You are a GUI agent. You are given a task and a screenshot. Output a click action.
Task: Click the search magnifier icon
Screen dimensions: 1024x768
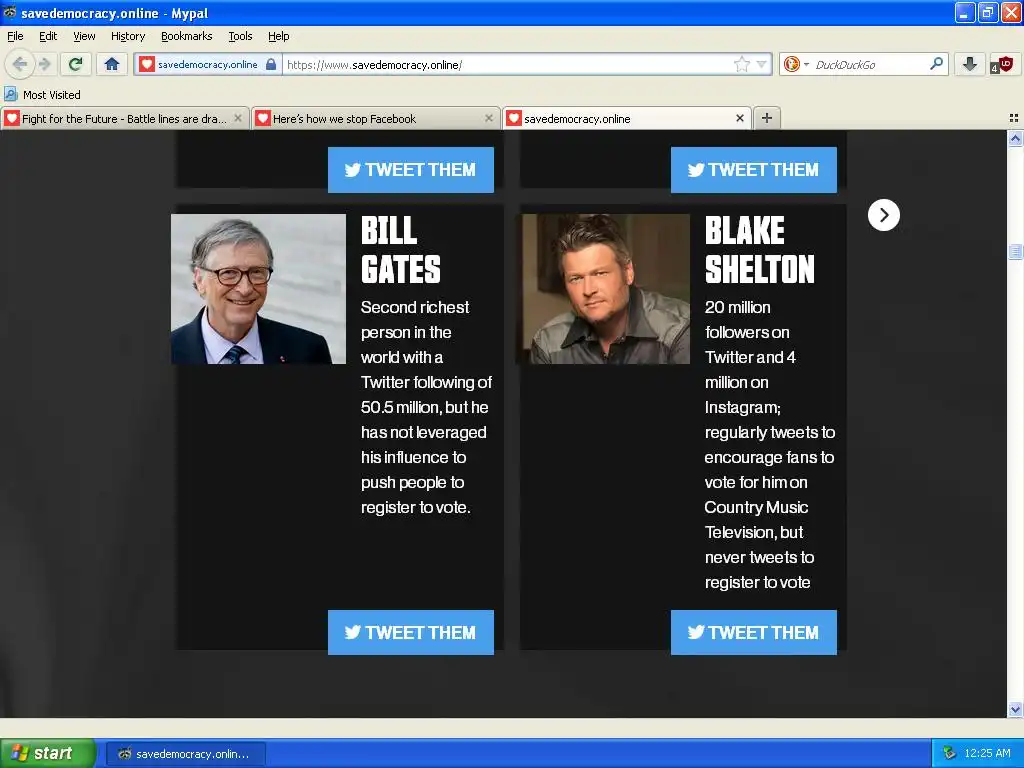(936, 64)
